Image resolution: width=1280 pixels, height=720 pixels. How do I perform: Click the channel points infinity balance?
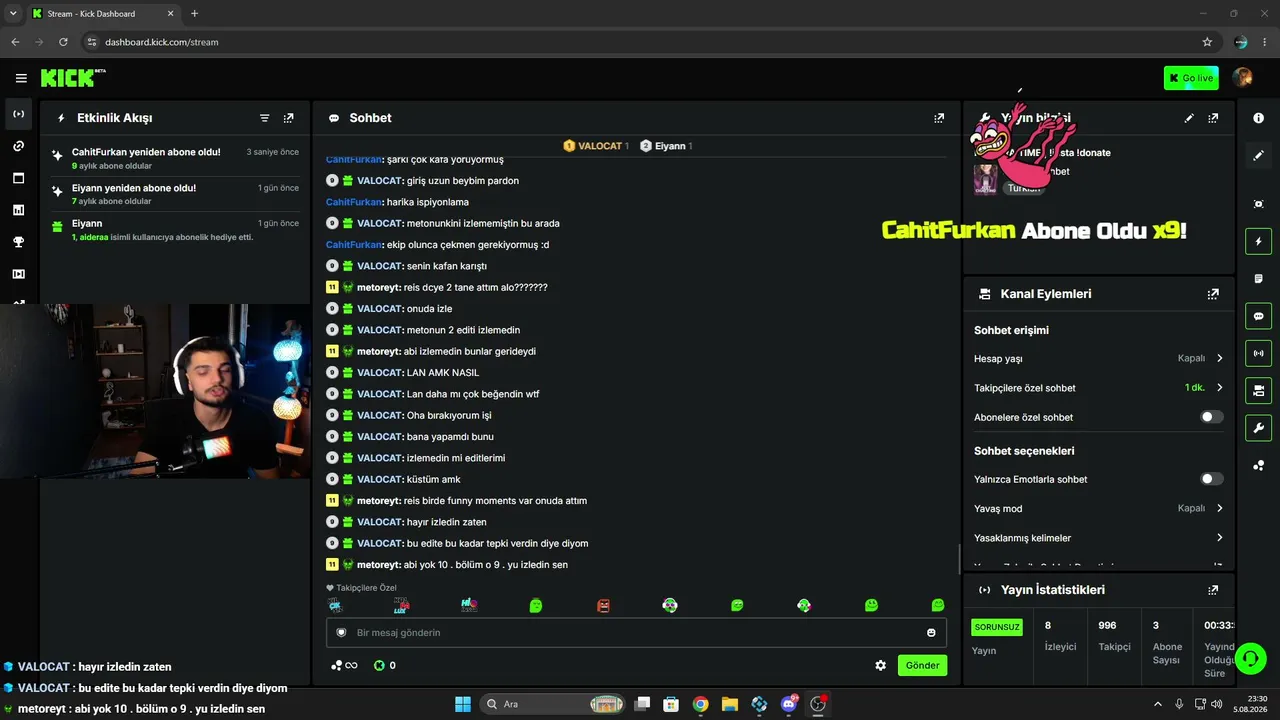(x=344, y=665)
